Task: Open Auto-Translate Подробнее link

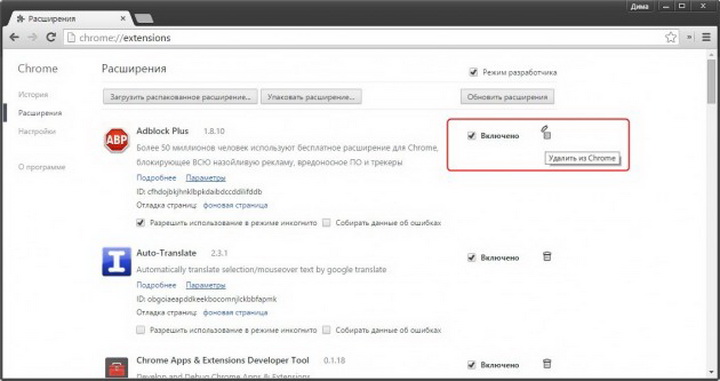Action: (156, 285)
